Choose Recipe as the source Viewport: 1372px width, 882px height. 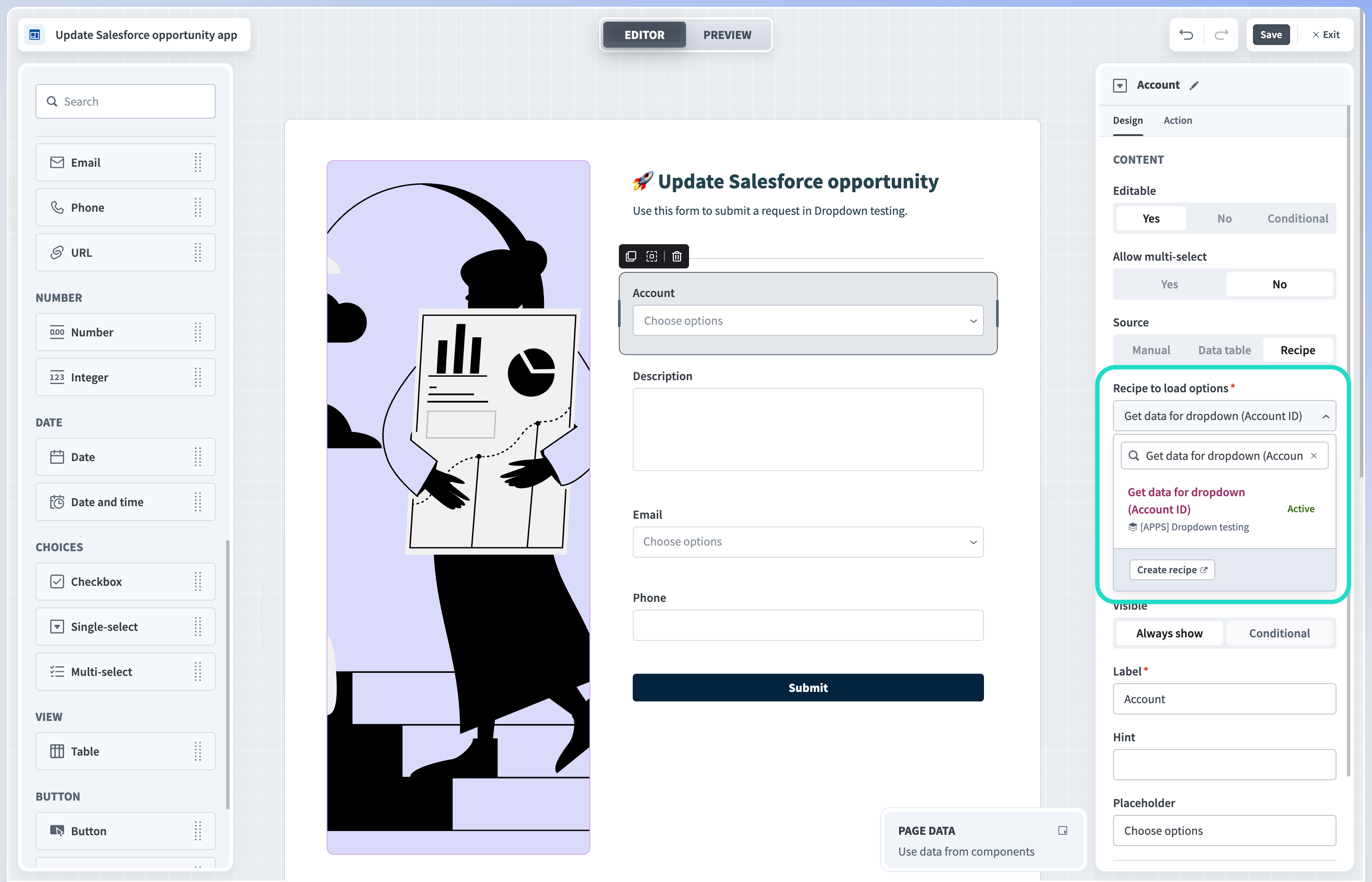pyautogui.click(x=1298, y=350)
